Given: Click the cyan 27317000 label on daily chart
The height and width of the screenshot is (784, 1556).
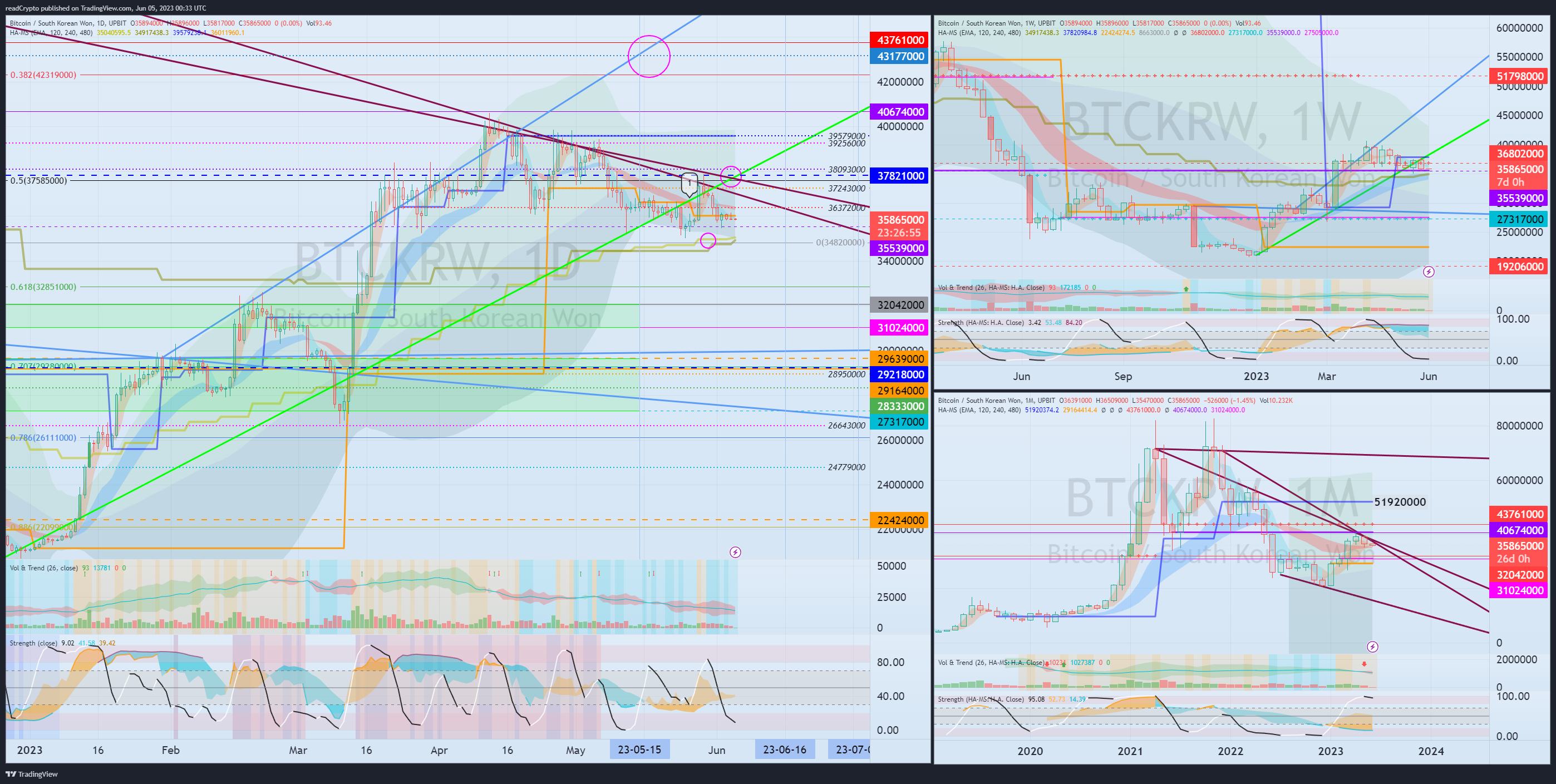Looking at the screenshot, I should [899, 422].
